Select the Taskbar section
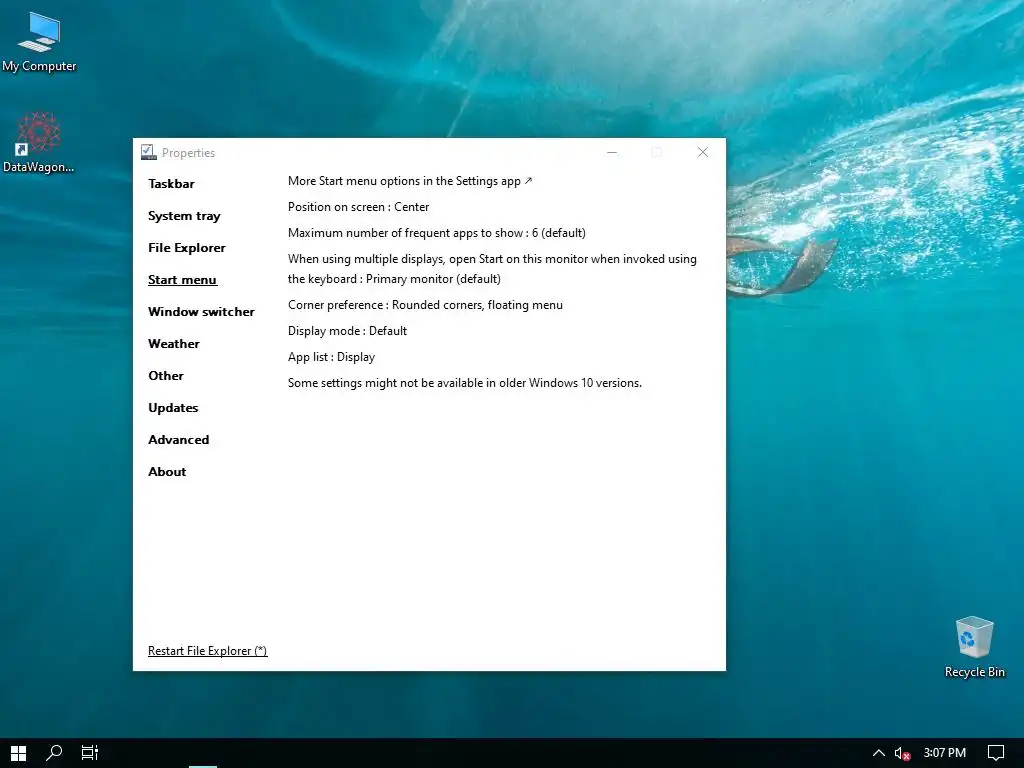The image size is (1024, 768). [171, 184]
